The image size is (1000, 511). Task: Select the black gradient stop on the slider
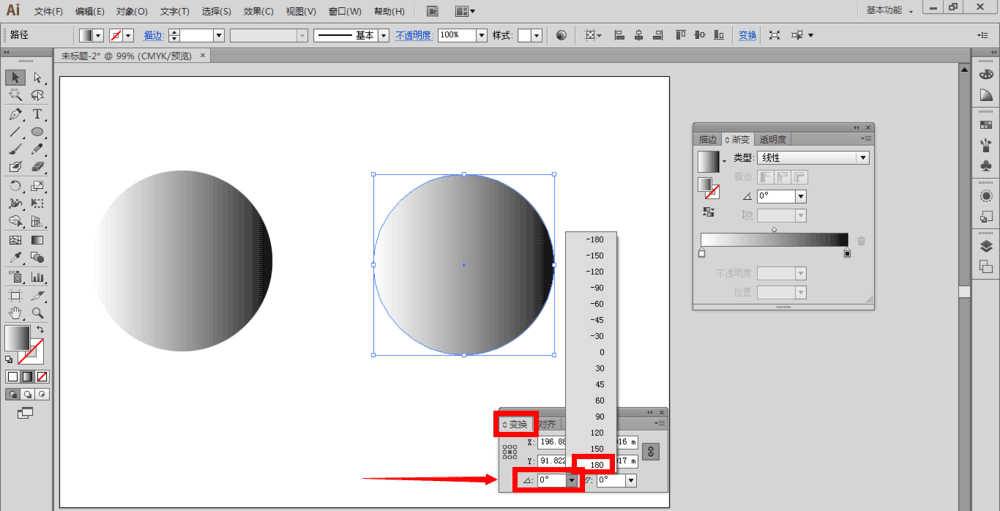coord(848,254)
